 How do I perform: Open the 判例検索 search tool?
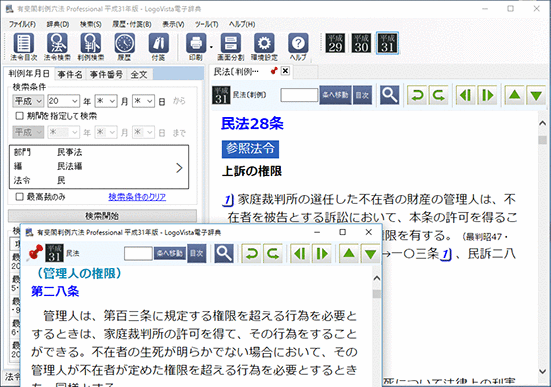91,46
